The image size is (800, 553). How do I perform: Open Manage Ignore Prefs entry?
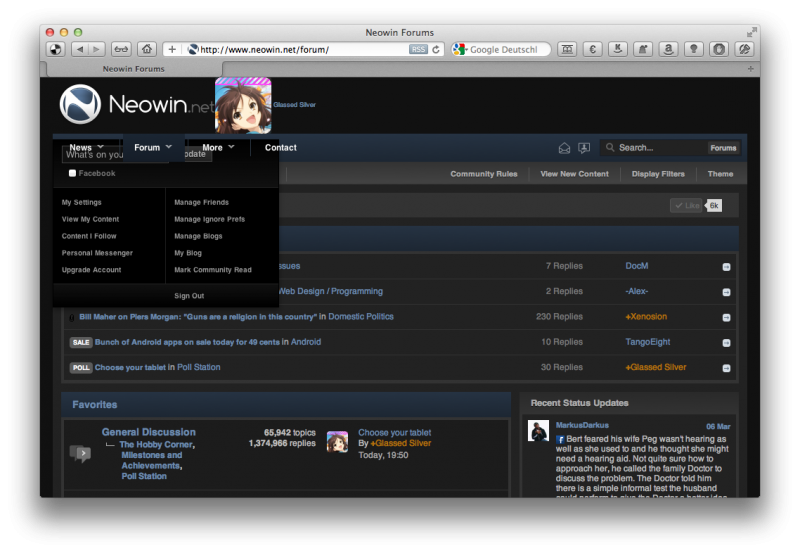[x=210, y=219]
